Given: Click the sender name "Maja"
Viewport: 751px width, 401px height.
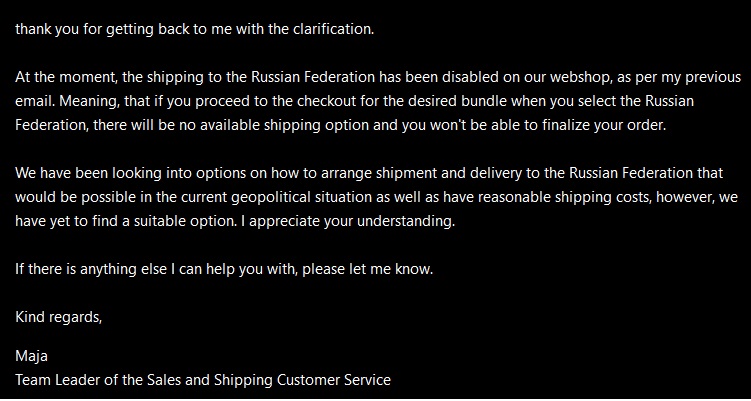Looking at the screenshot, I should pos(32,357).
